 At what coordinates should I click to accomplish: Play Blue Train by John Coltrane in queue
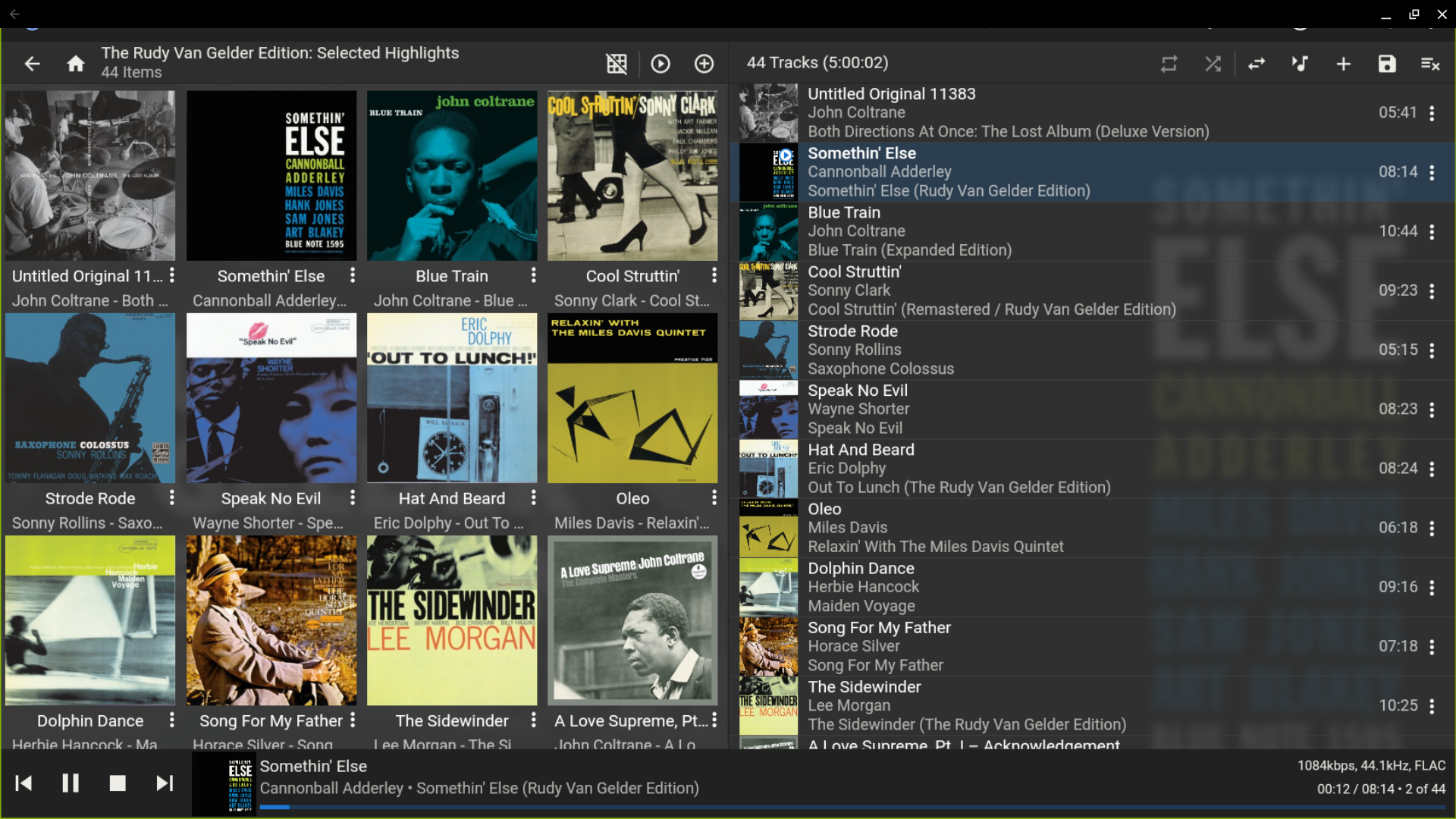coord(1092,231)
